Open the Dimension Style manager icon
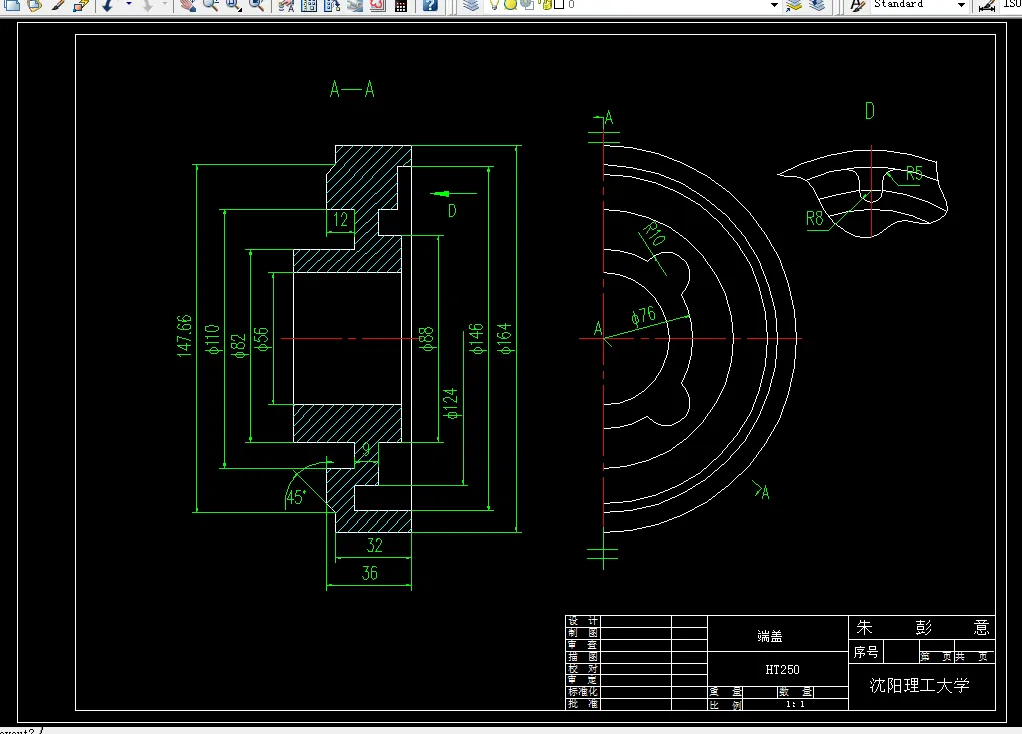Screen dimensions: 1022x734 [x=987, y=5]
